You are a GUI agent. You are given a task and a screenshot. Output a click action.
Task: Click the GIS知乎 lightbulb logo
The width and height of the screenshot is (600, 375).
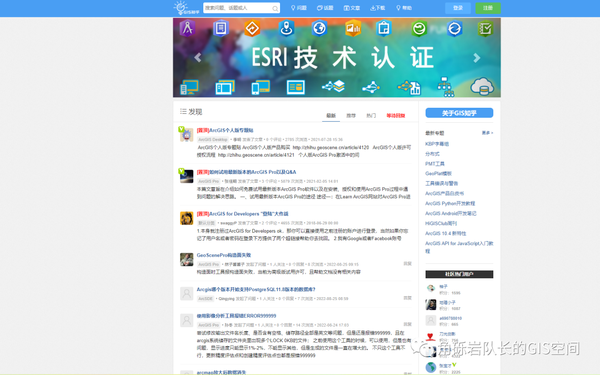click(x=186, y=8)
